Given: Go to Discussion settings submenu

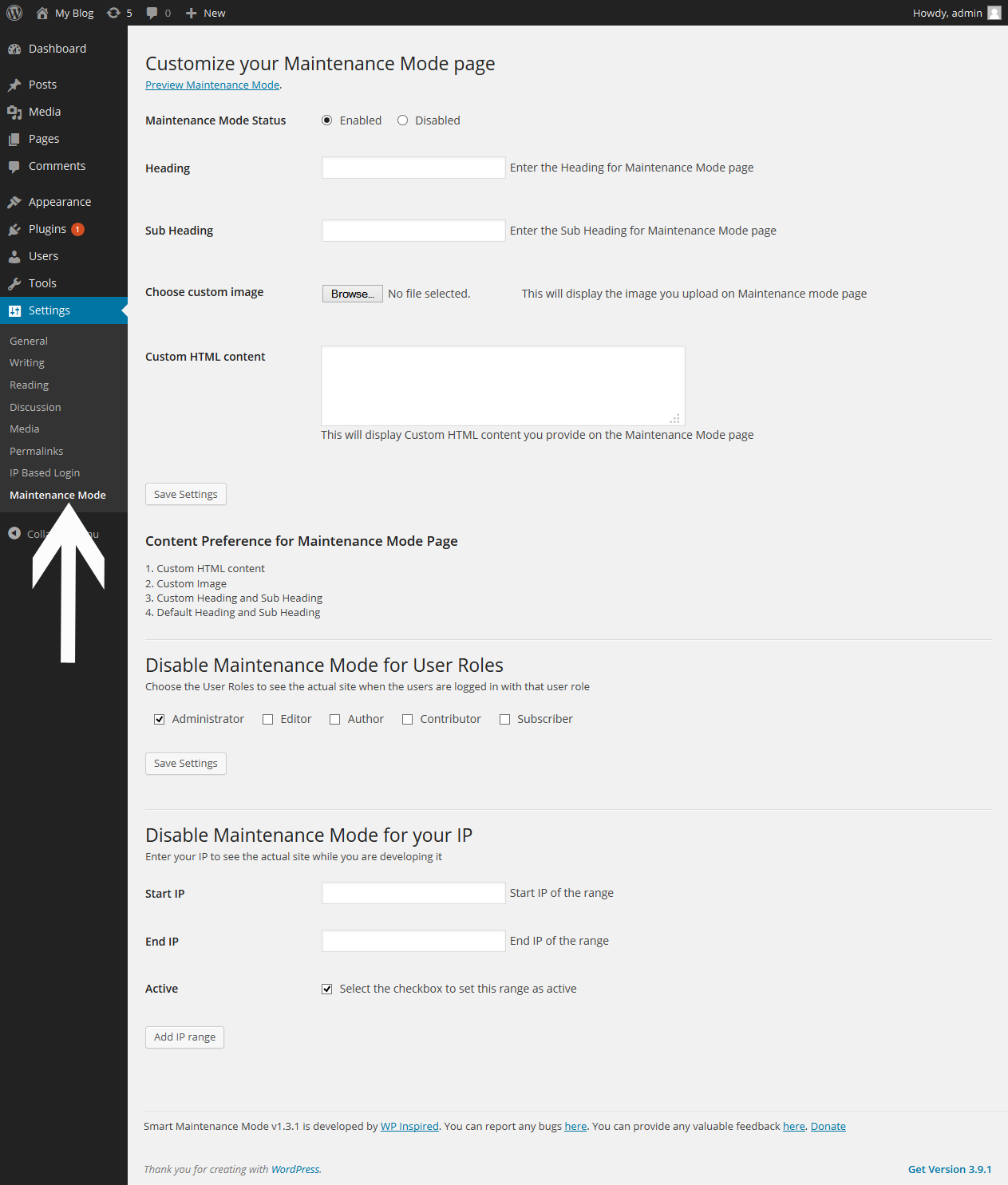Looking at the screenshot, I should click(x=35, y=407).
